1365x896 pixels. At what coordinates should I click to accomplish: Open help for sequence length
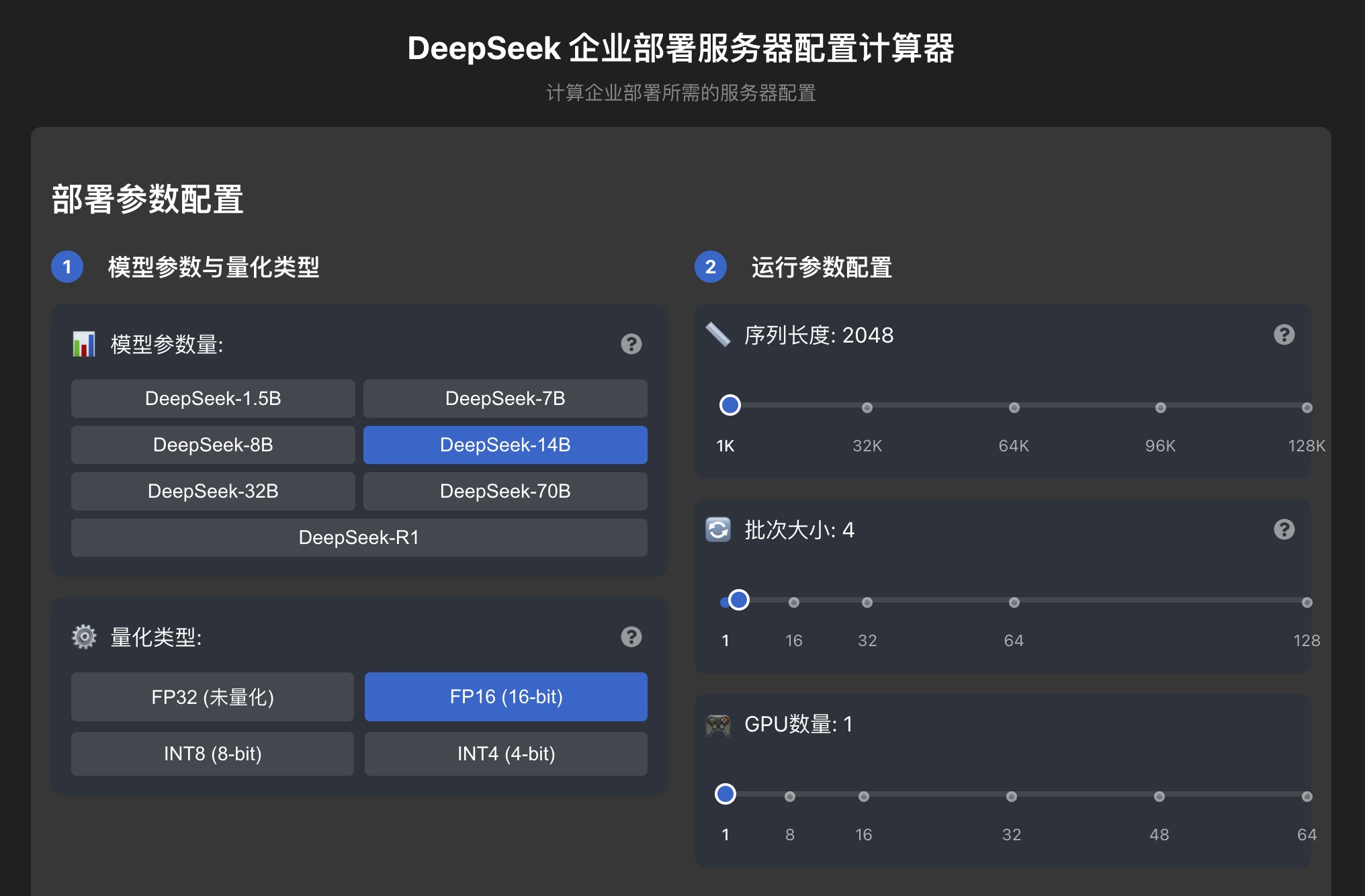tap(1284, 334)
